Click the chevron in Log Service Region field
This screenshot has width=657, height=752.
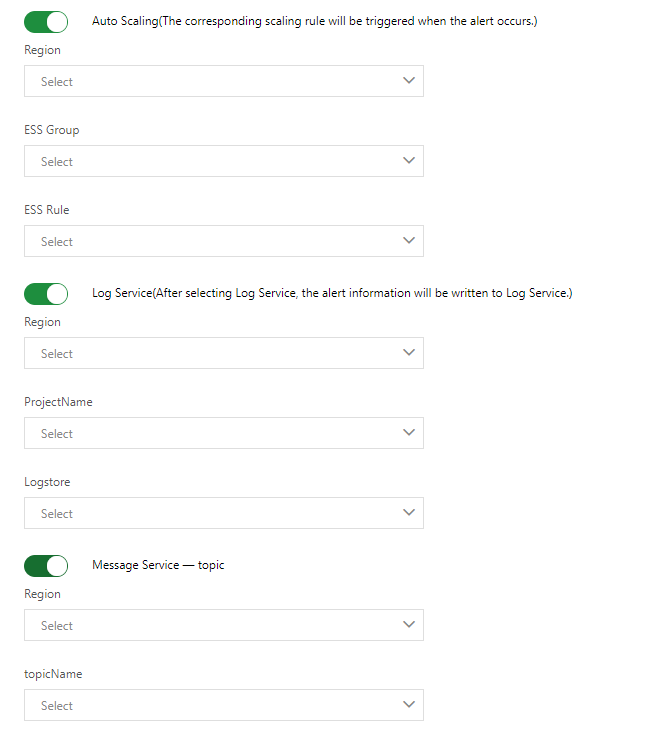(408, 352)
